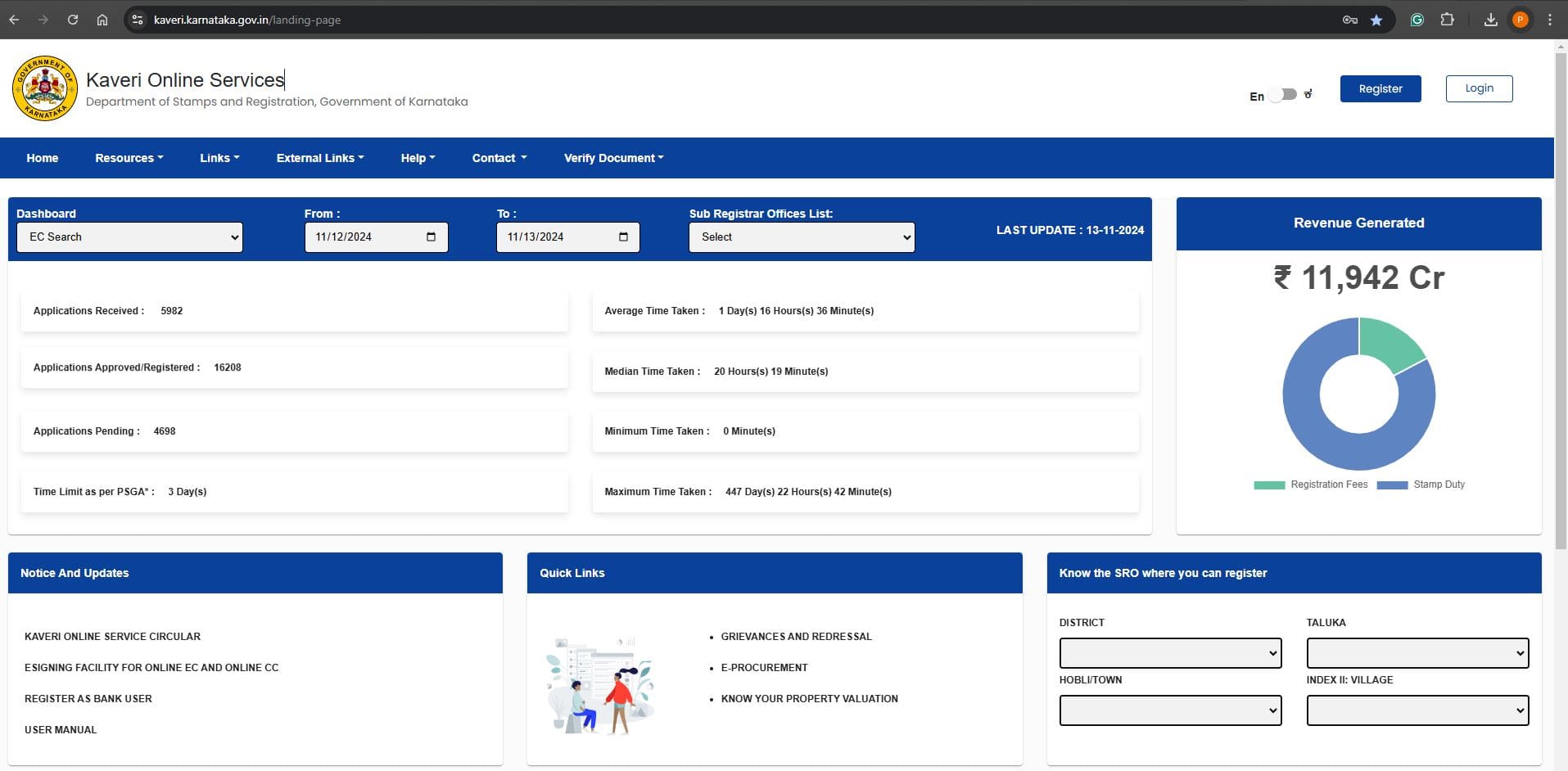This screenshot has width=1568, height=771.
Task: Open the password key icon in address bar
Action: (1349, 20)
